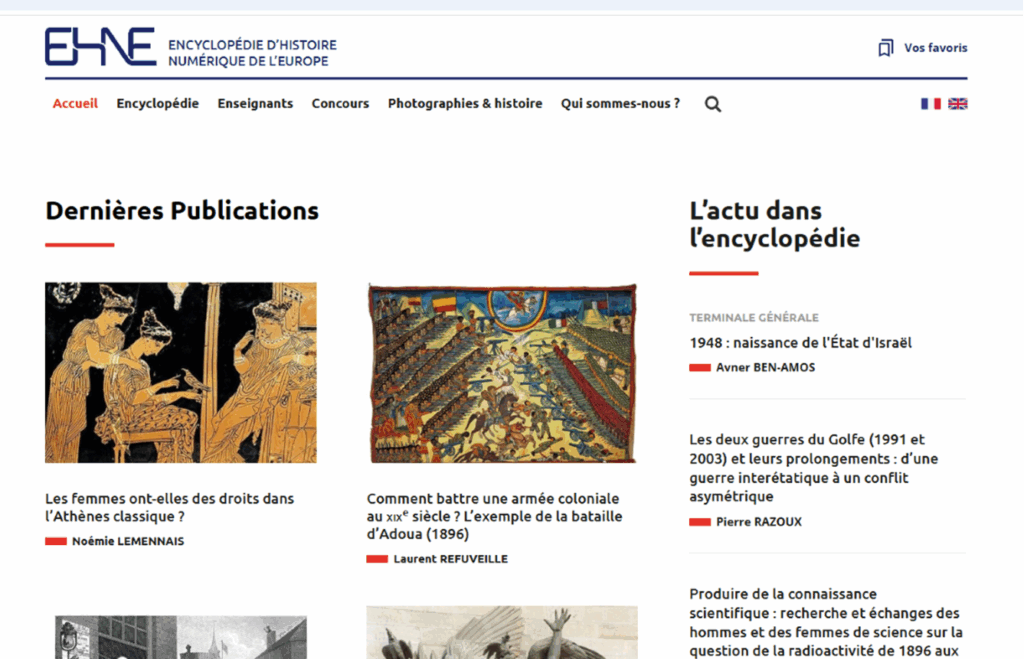This screenshot has height=659, width=1024.
Task: Select the Concours menu item
Action: [x=340, y=103]
